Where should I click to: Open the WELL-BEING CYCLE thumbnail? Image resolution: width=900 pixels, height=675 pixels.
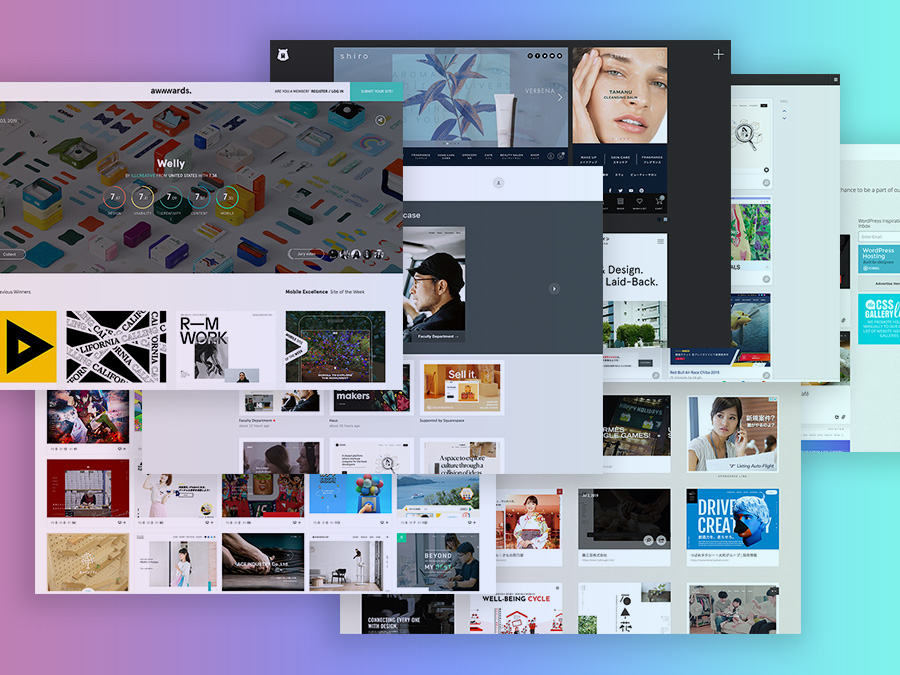coord(516,610)
